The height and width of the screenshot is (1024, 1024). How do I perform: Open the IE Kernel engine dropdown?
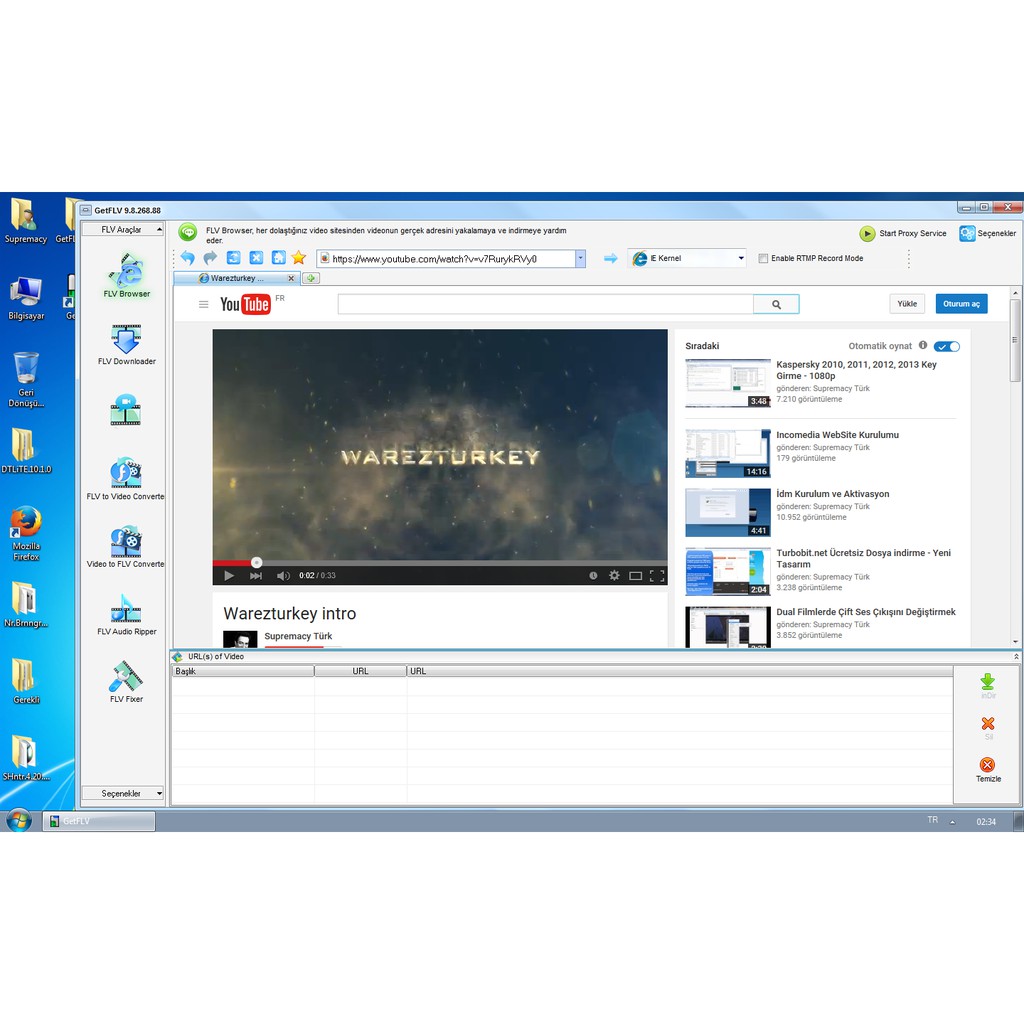(x=741, y=259)
